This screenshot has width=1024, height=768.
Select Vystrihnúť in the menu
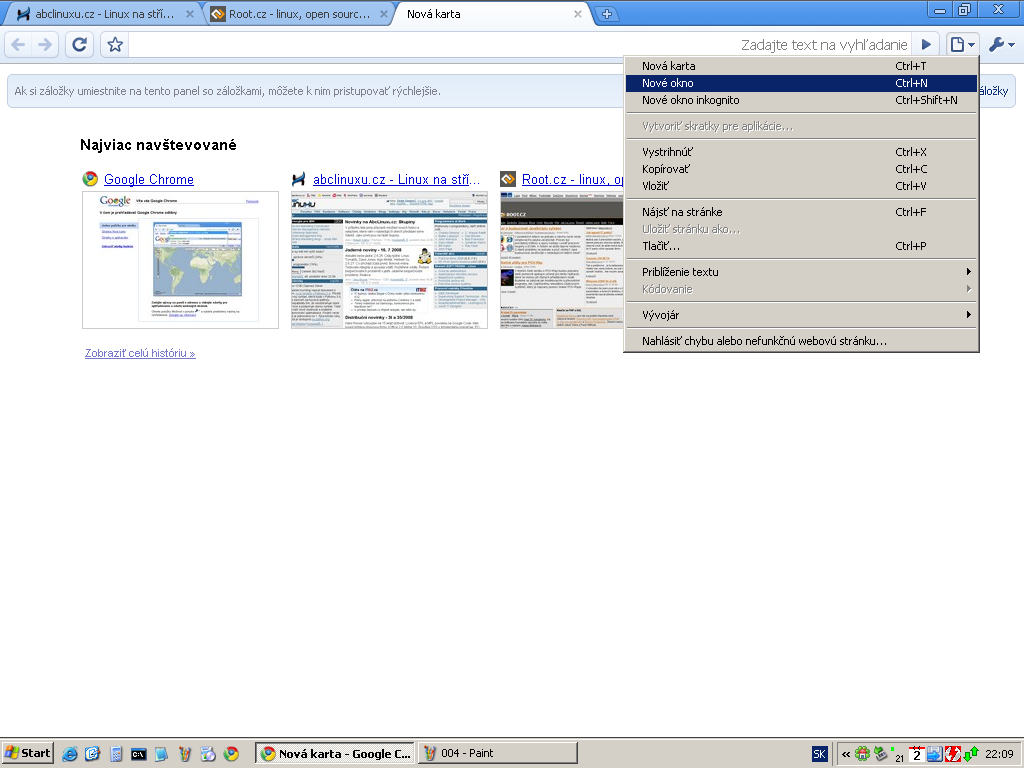[801, 152]
